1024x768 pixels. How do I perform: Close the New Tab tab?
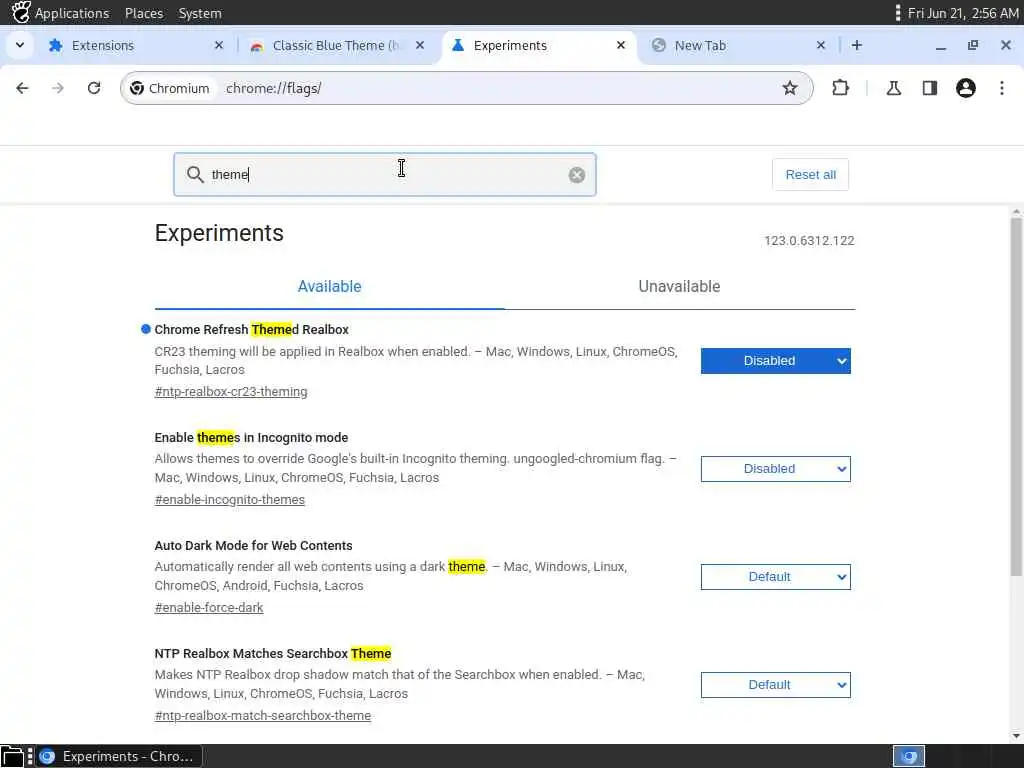pyautogui.click(x=821, y=45)
